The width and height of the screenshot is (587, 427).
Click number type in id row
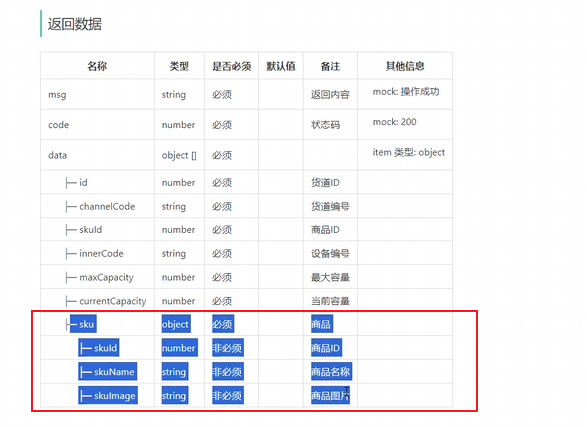click(178, 183)
